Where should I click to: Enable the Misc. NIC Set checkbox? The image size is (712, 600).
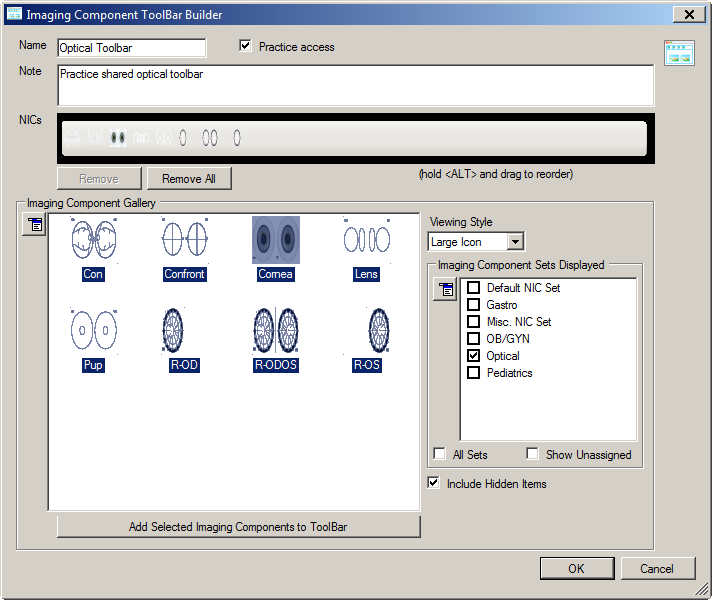point(474,322)
